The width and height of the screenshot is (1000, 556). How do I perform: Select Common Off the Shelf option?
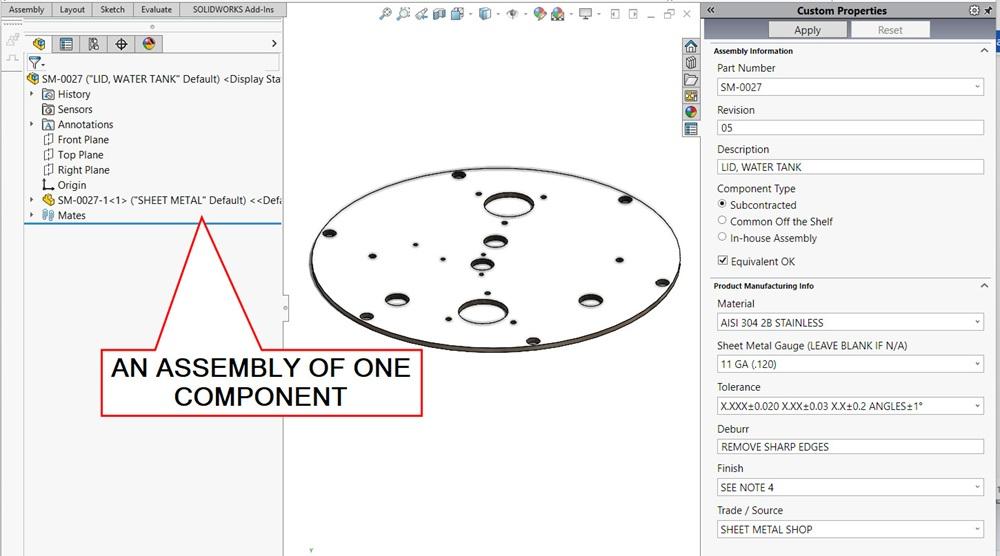click(722, 221)
